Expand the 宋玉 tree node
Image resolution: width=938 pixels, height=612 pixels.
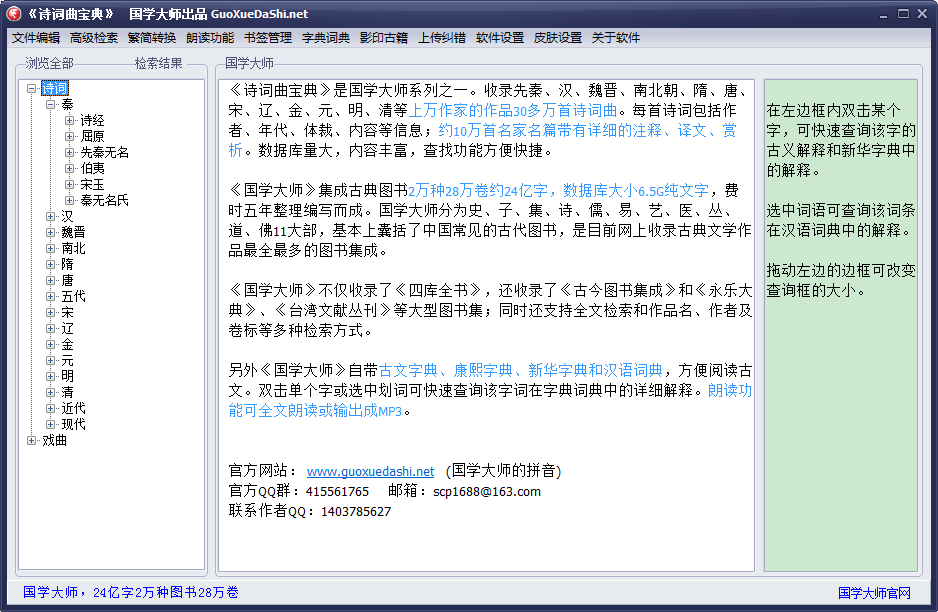(70, 184)
